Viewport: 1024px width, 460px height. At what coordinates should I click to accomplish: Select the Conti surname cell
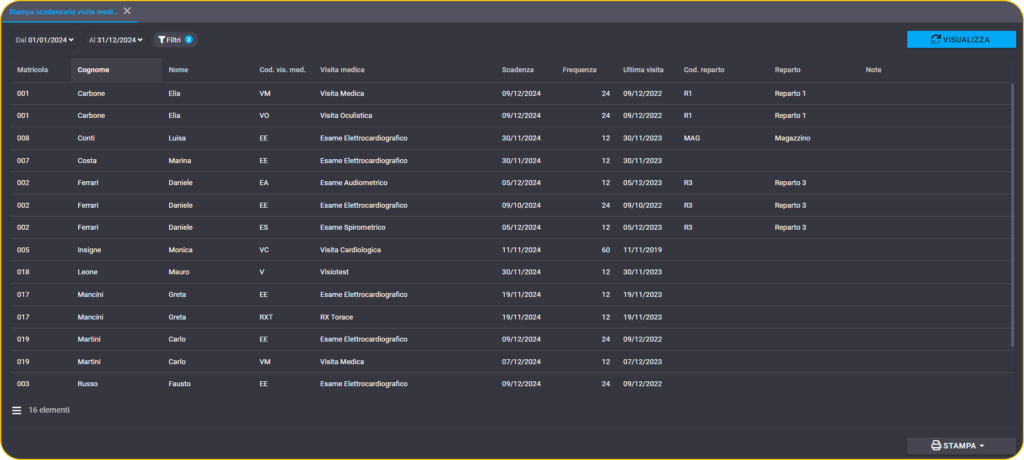tap(87, 138)
